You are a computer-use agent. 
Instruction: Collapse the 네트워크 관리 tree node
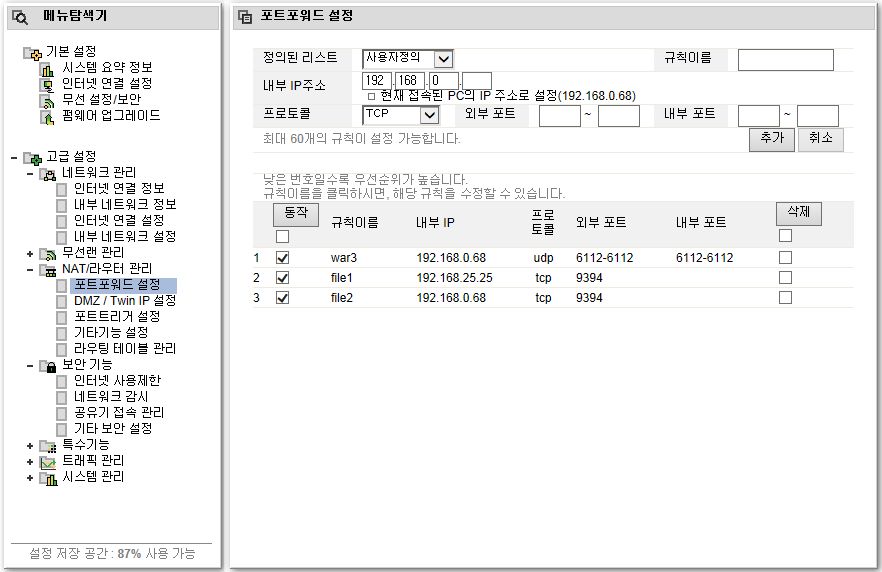pos(30,174)
